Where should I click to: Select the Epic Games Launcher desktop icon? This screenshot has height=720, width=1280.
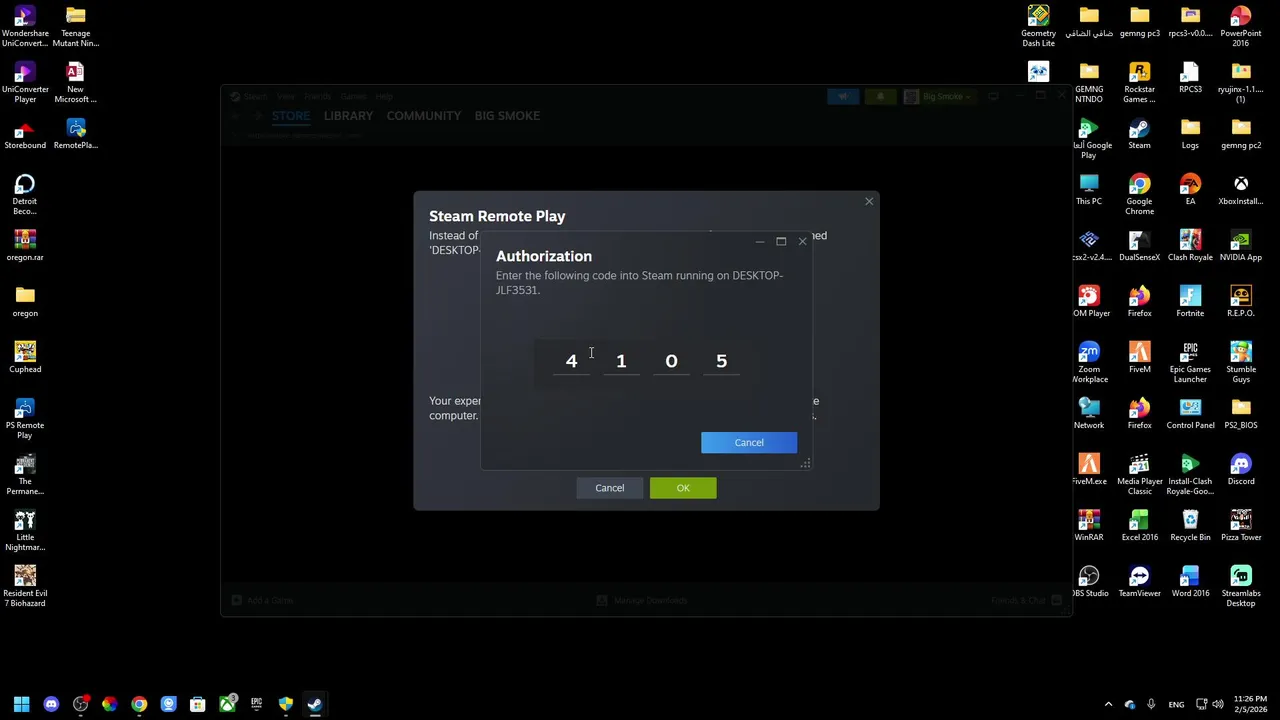(1190, 363)
